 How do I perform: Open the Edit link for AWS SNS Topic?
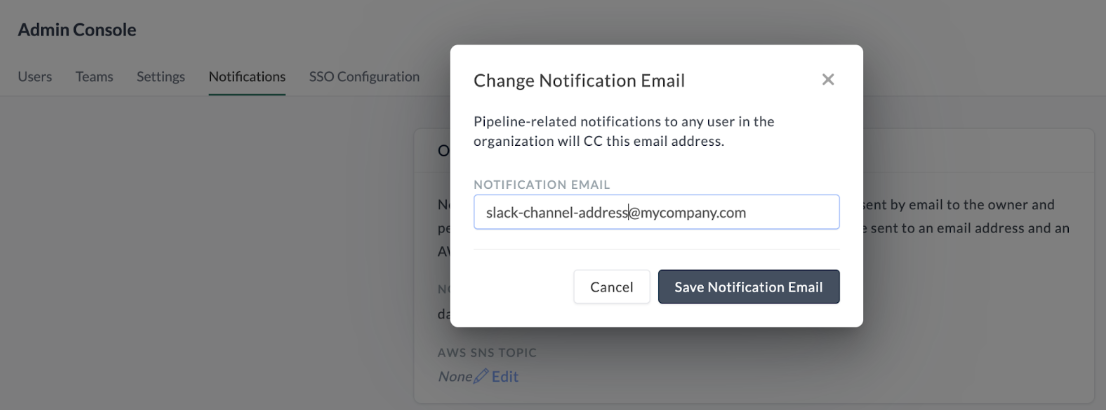click(x=505, y=377)
